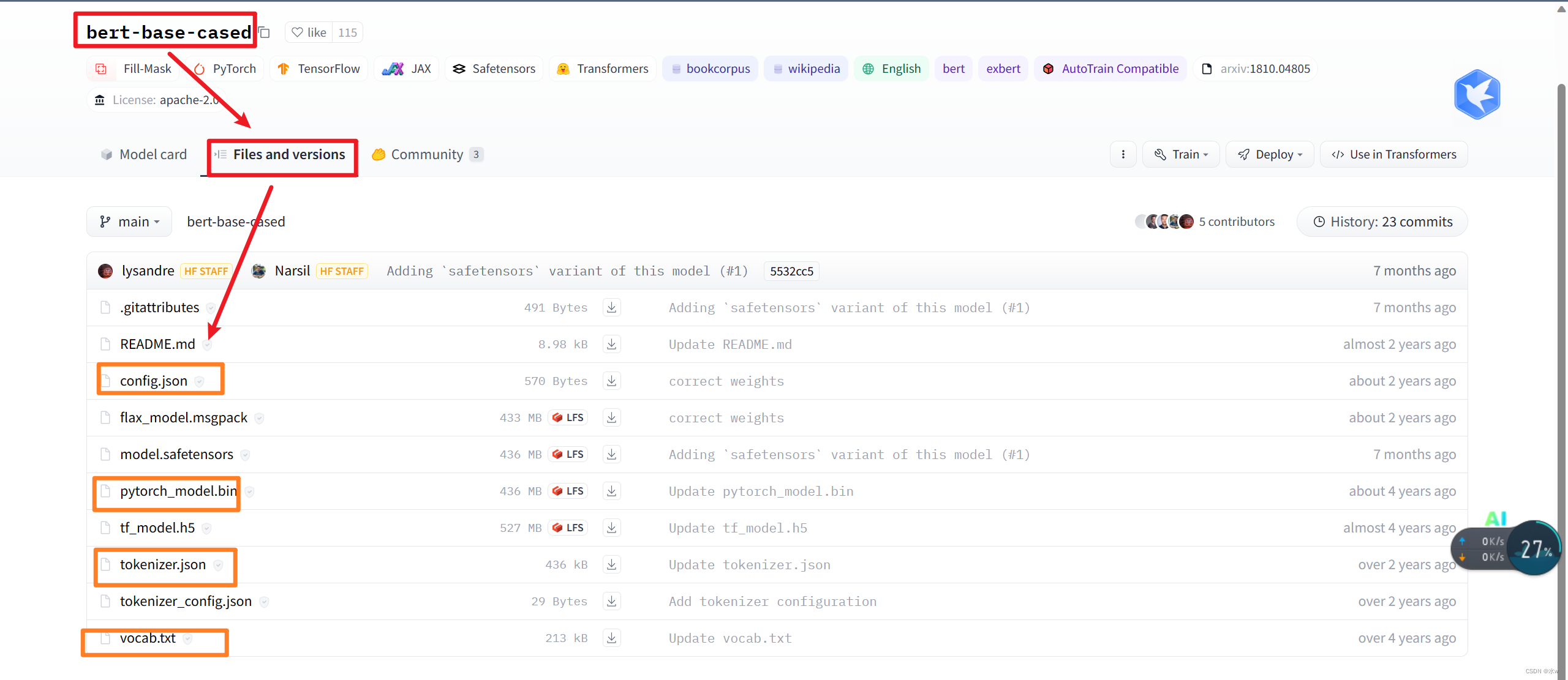Download pytorch_model.bin via arrow icon
Viewport: 1568px width, 680px height.
[611, 491]
